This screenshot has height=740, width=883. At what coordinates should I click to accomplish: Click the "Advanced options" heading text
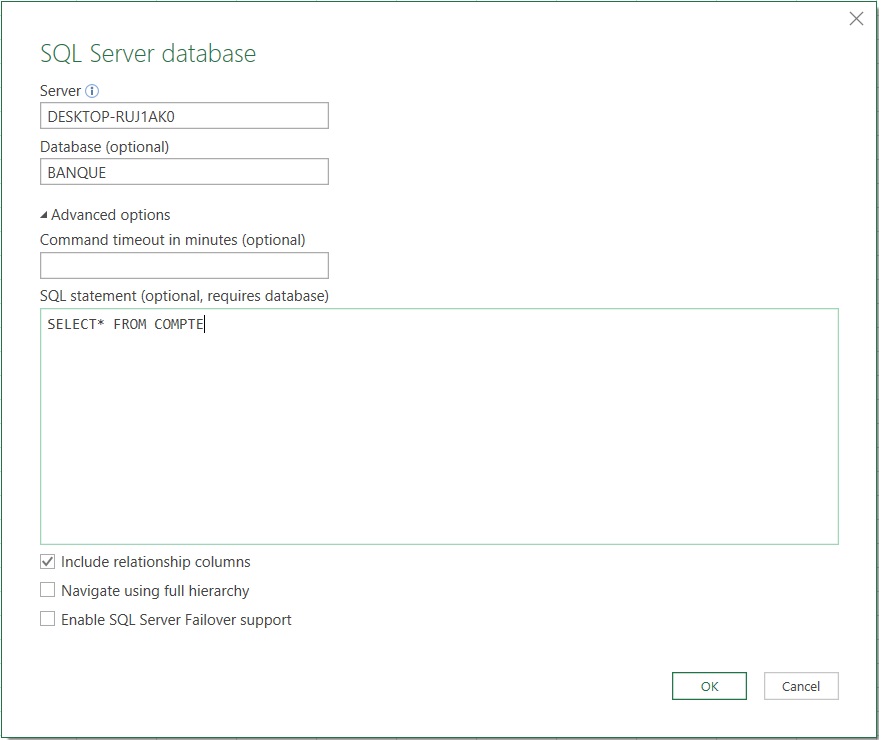coord(110,215)
